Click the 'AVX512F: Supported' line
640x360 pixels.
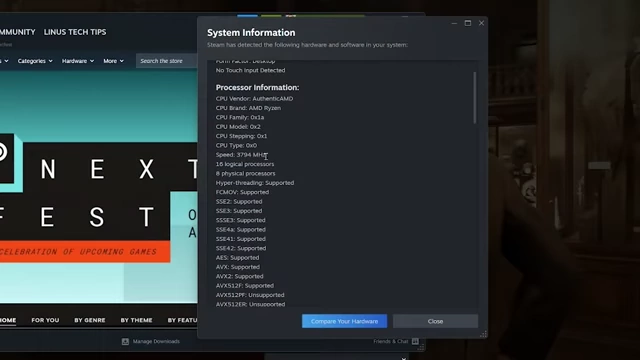point(244,286)
